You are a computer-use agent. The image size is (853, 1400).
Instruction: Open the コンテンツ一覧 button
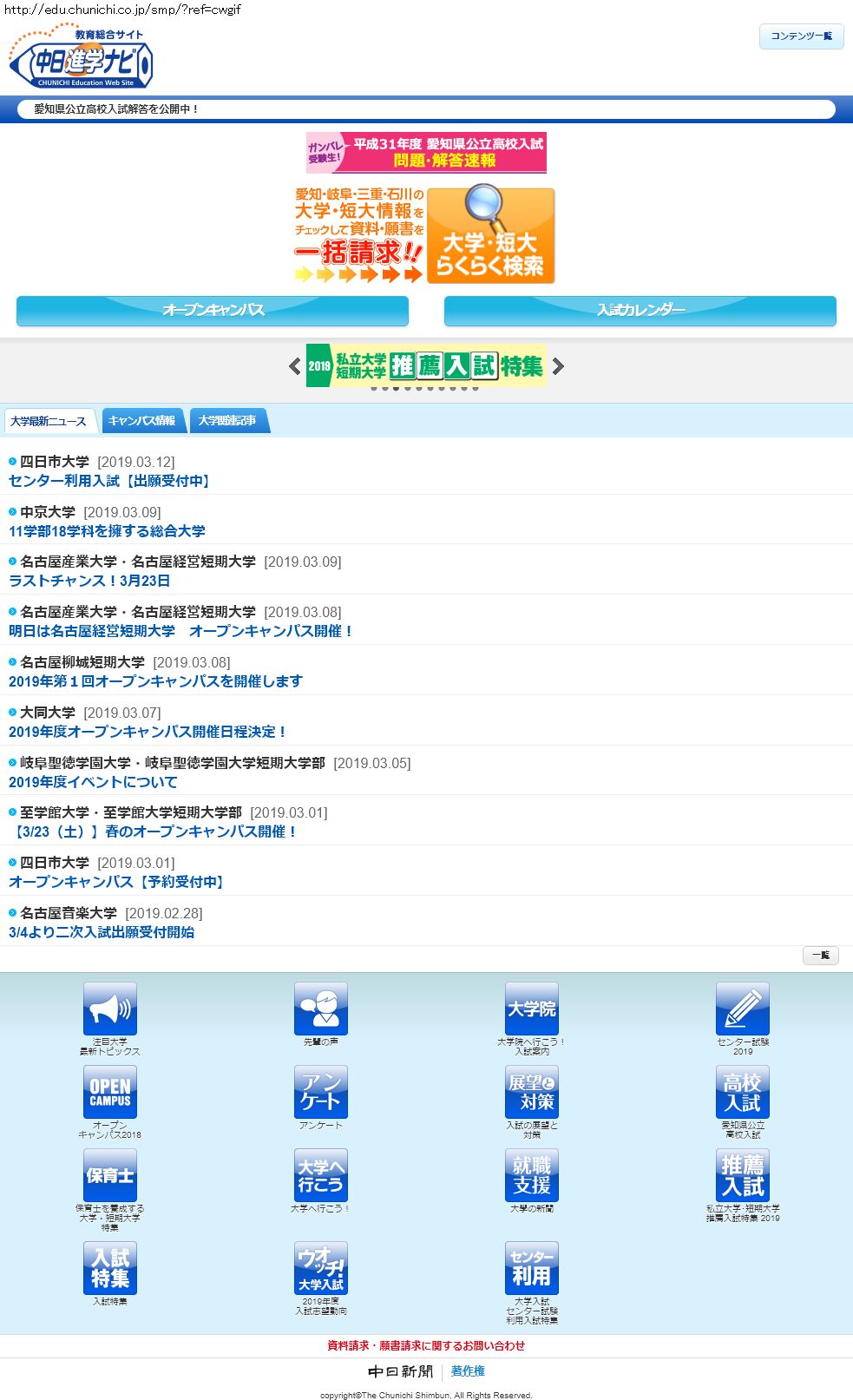801,36
